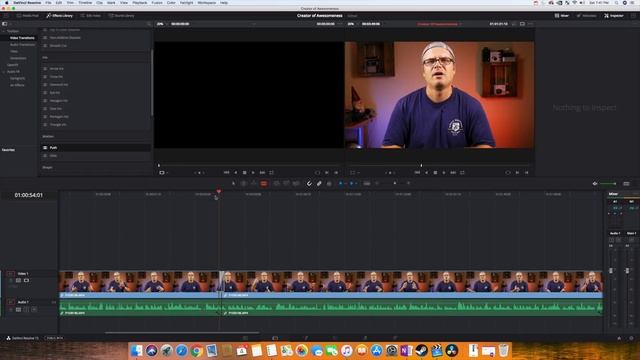
Task: Select the Trim Edit mode tool
Action: click(x=244, y=184)
